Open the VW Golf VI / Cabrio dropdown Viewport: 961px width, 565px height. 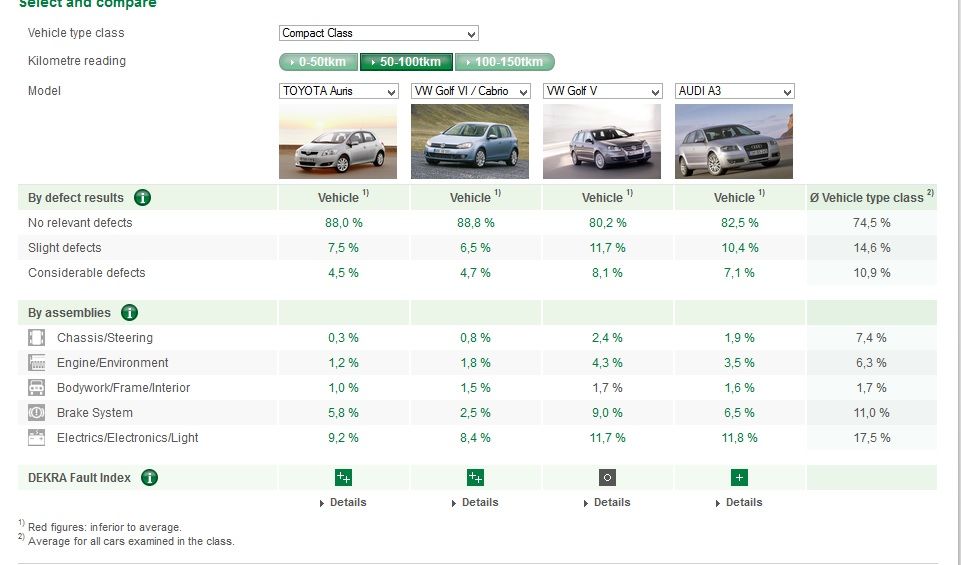click(470, 91)
